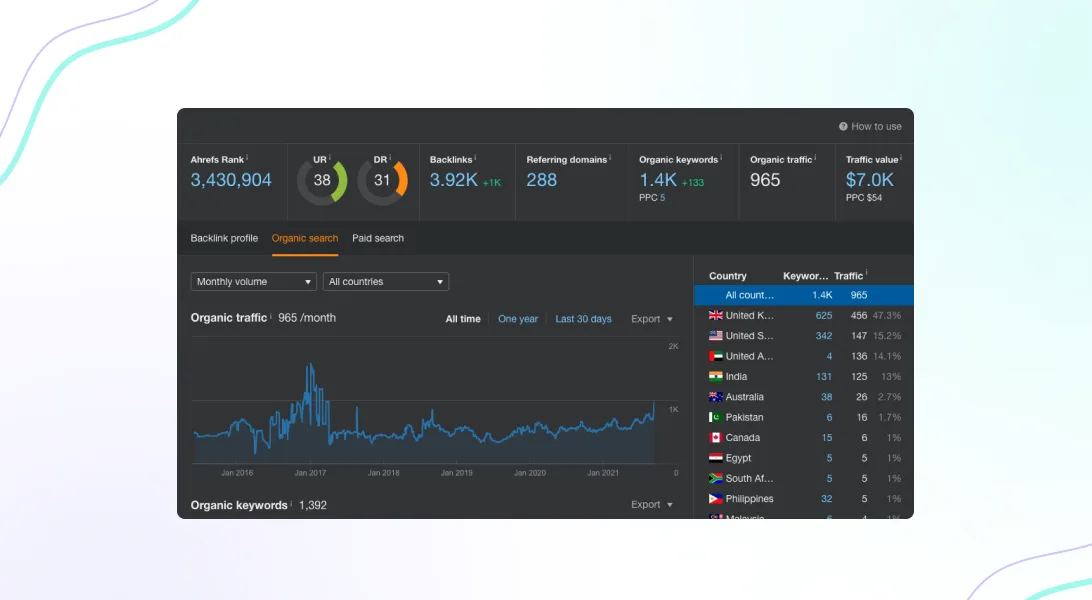Click the 288 referring domains value

coord(542,180)
